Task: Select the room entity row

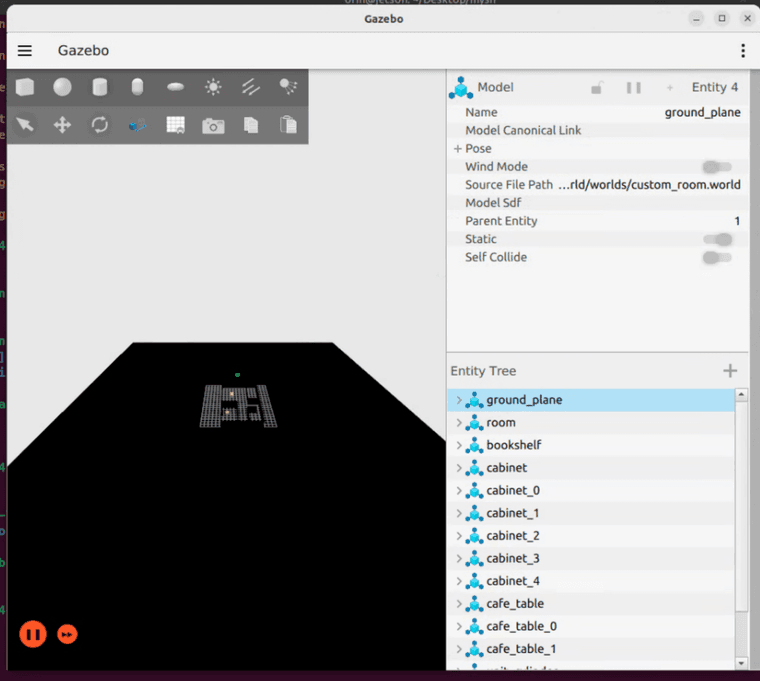Action: click(x=591, y=423)
